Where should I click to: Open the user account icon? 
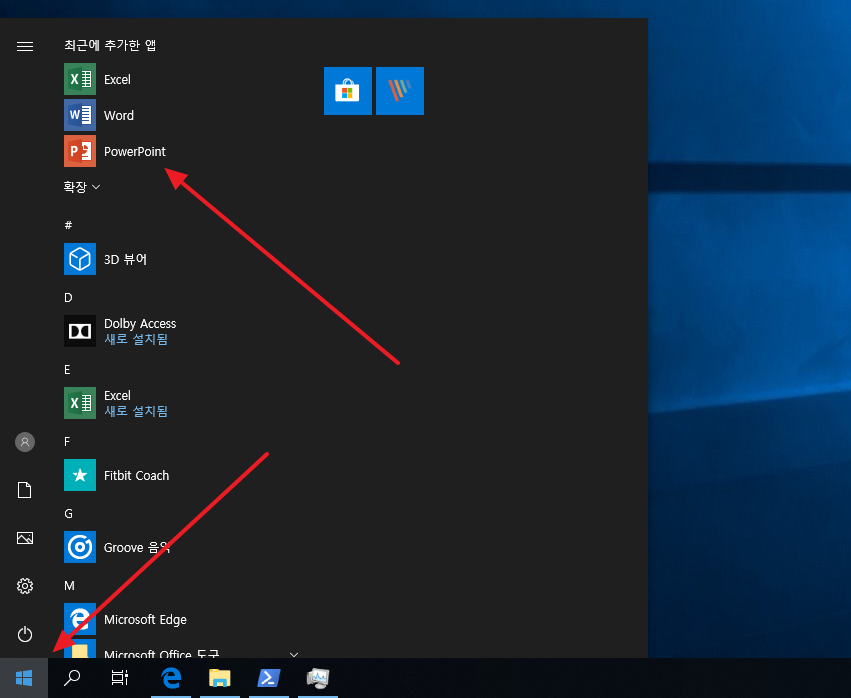[25, 442]
